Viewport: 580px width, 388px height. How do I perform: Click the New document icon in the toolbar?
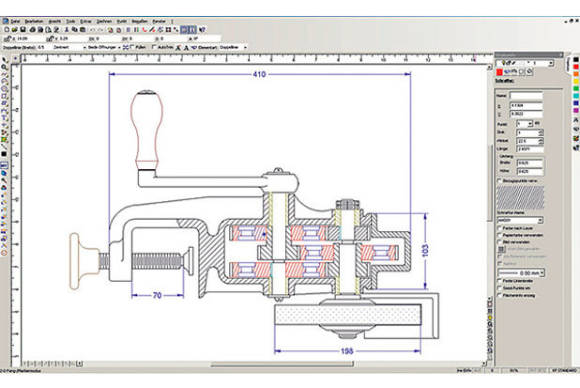[x=7, y=30]
